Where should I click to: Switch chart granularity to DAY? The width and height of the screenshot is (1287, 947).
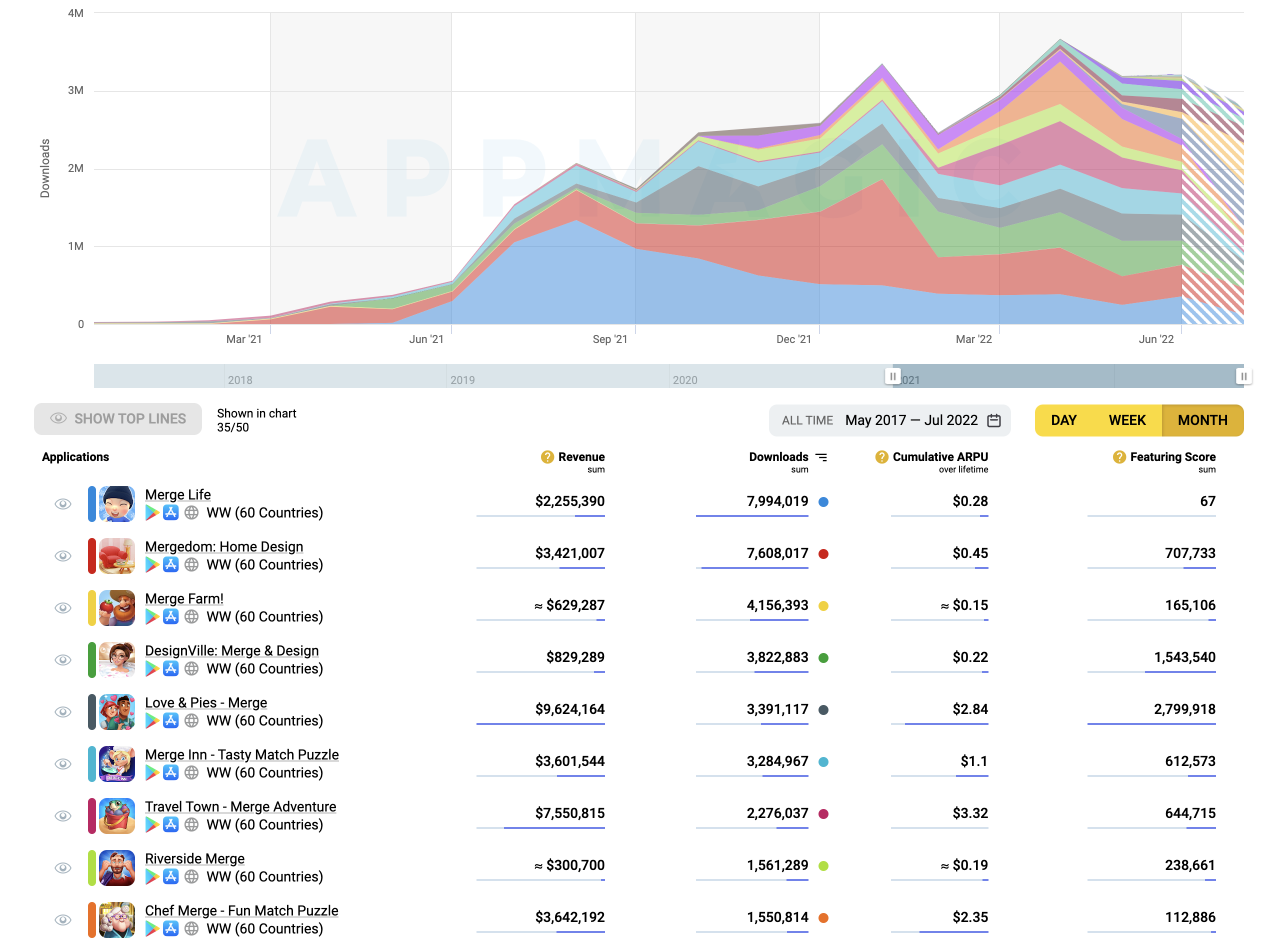(x=1064, y=420)
